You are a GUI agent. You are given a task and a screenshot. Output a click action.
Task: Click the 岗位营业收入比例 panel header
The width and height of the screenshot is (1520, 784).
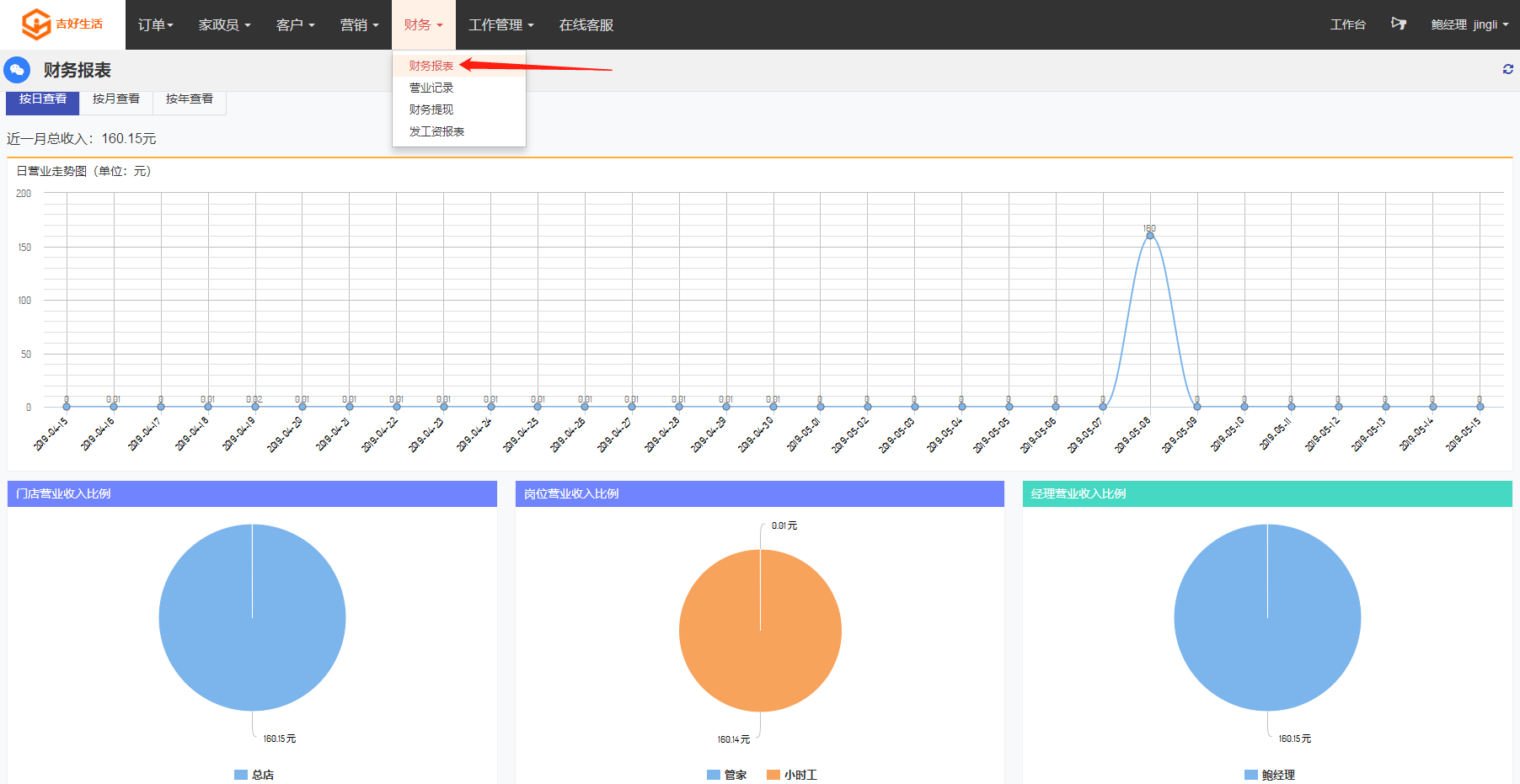pyautogui.click(x=760, y=493)
